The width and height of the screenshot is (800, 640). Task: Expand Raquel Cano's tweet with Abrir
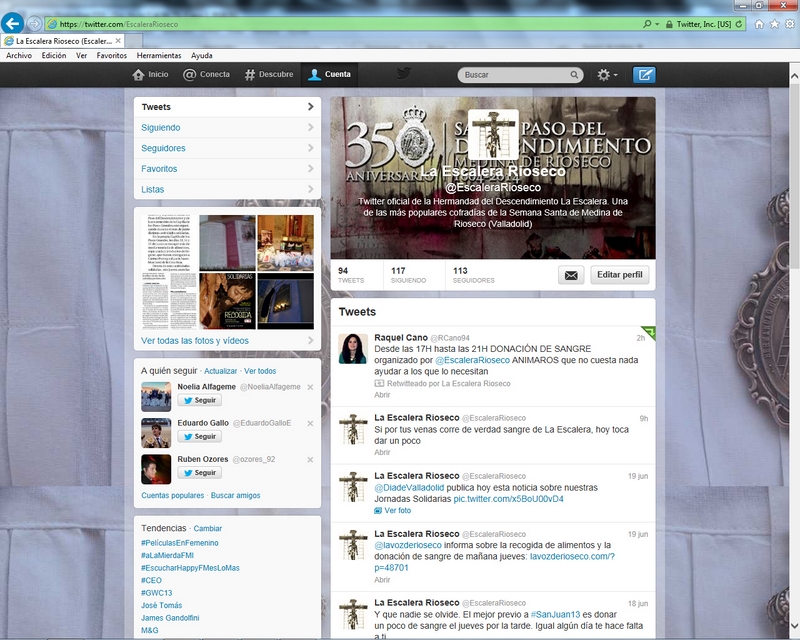382,395
